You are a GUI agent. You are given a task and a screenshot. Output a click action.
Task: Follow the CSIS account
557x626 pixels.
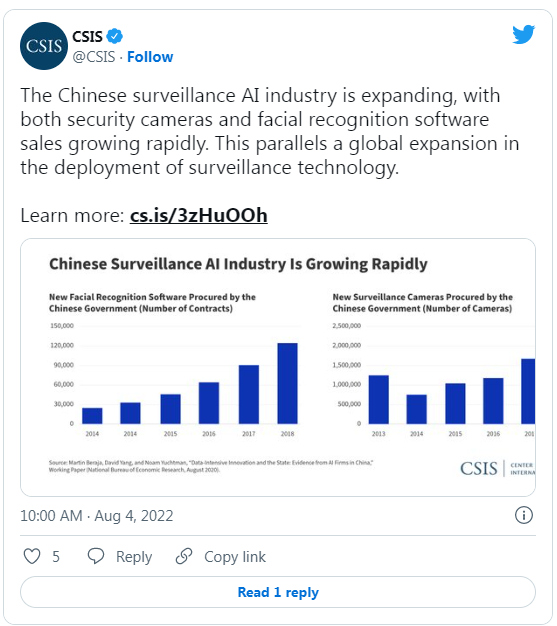(150, 57)
